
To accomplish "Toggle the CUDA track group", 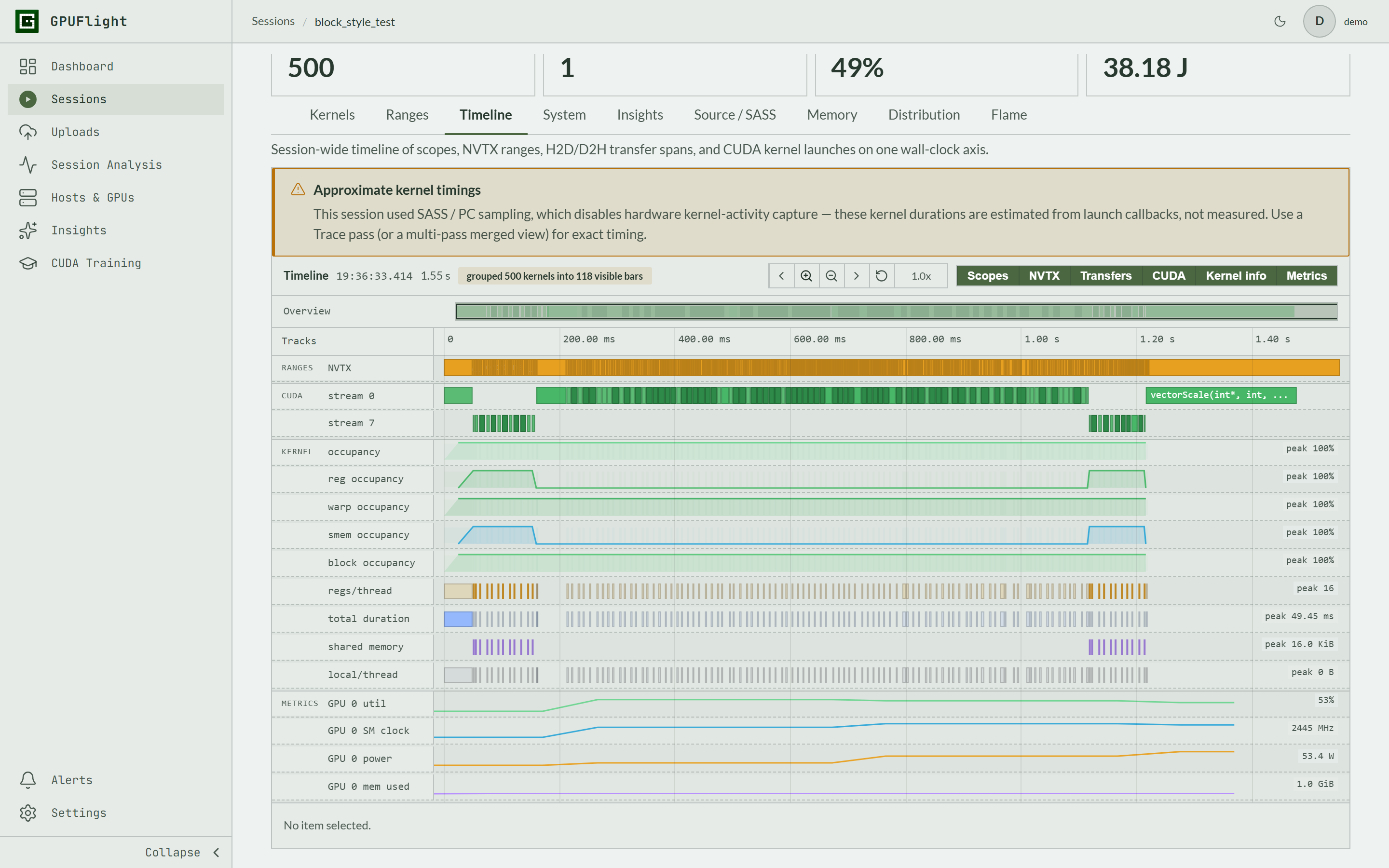I will pos(1169,276).
